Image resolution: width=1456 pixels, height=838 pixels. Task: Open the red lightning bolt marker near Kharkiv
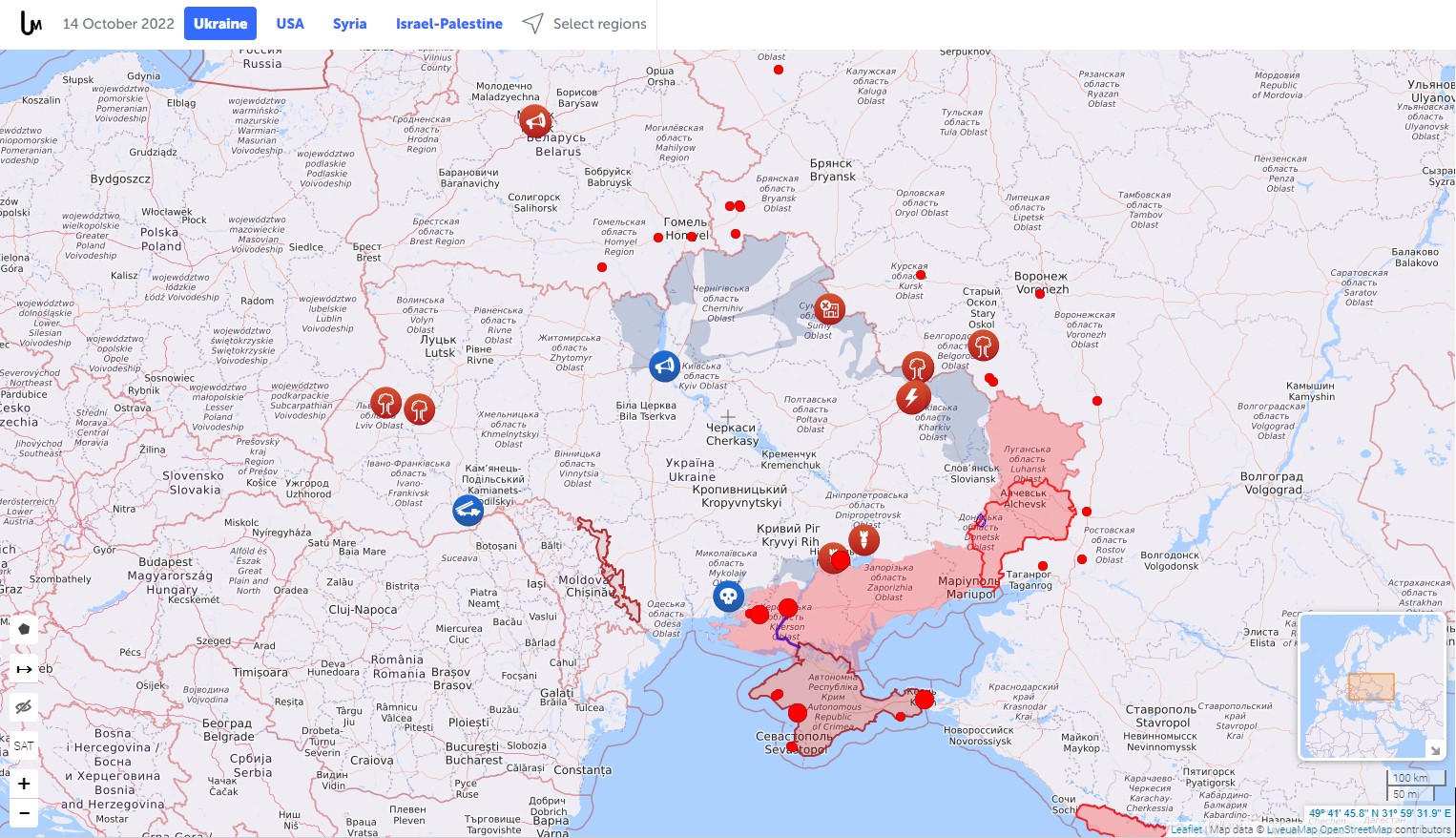[x=913, y=397]
